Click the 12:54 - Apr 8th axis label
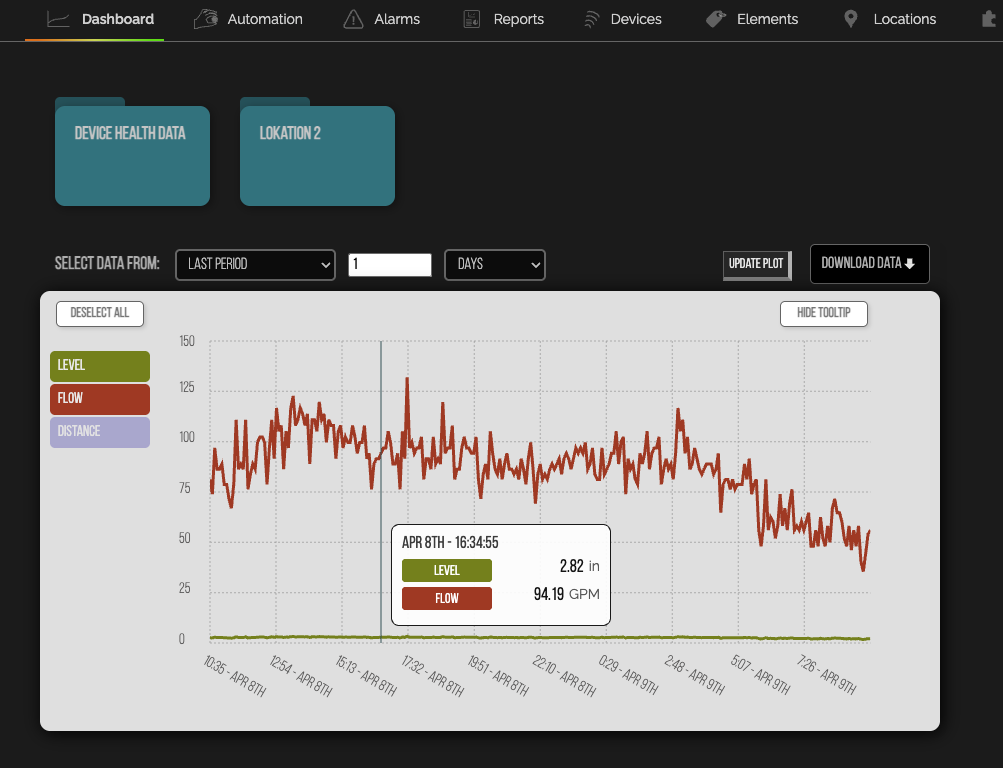The image size is (1003, 768). [x=301, y=675]
